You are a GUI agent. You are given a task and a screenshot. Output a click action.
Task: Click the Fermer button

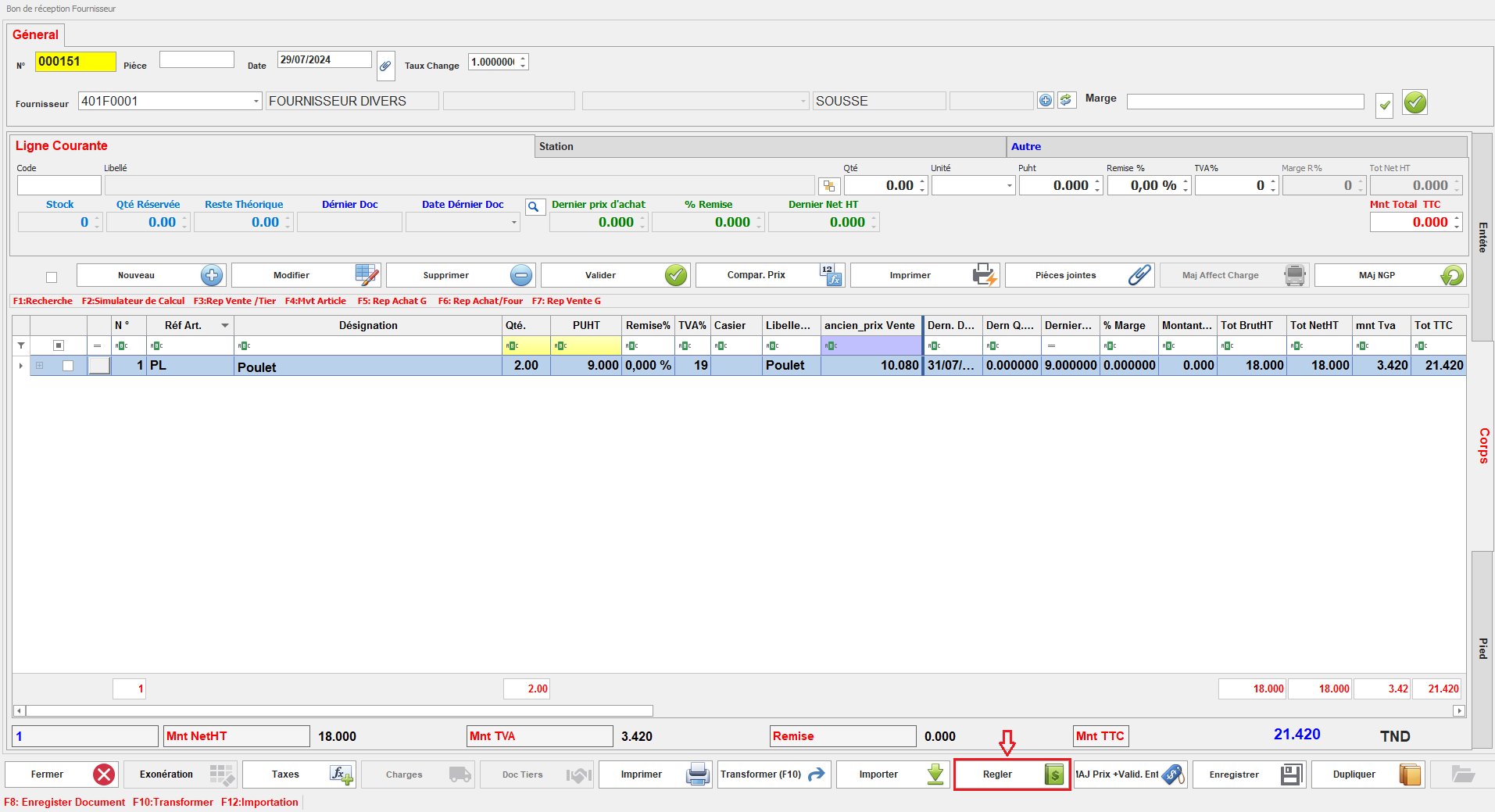click(62, 774)
